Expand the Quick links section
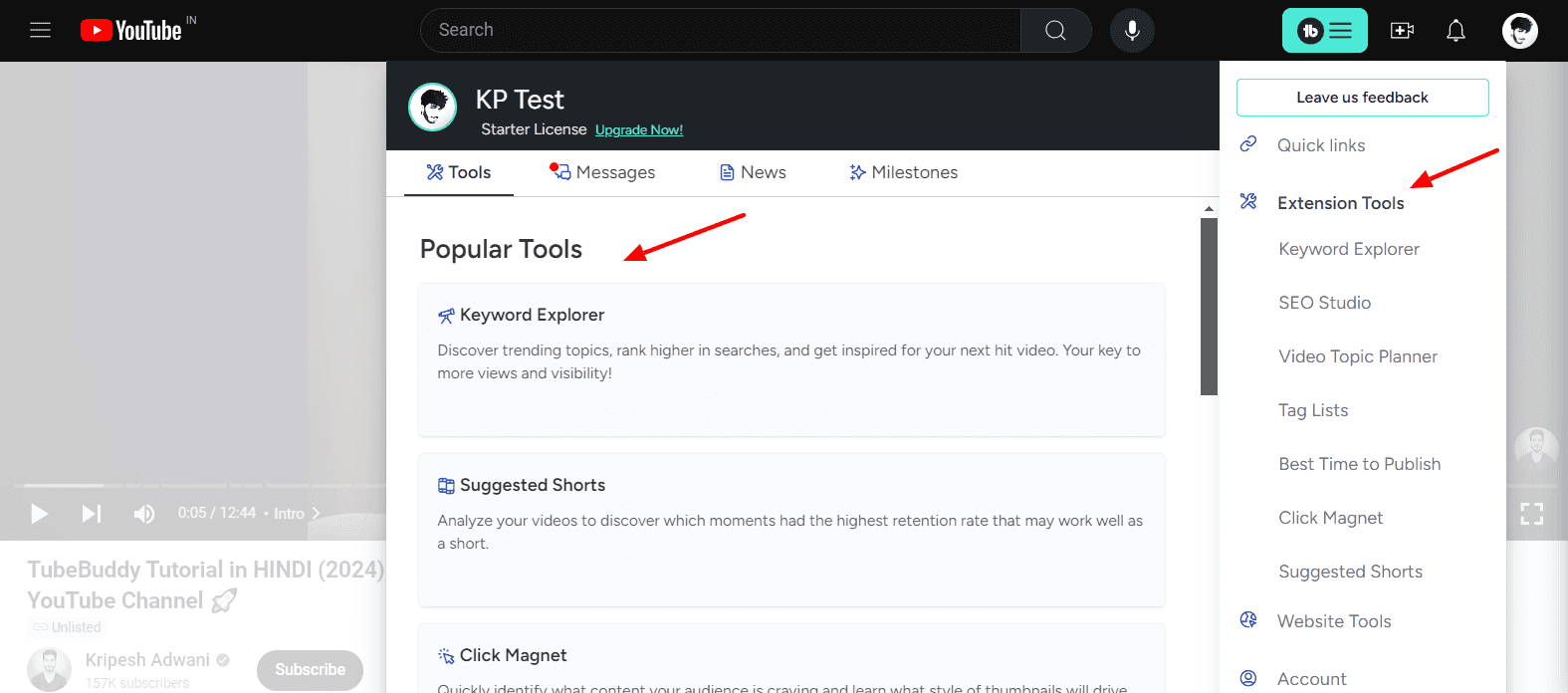The width and height of the screenshot is (1568, 693). click(1321, 145)
